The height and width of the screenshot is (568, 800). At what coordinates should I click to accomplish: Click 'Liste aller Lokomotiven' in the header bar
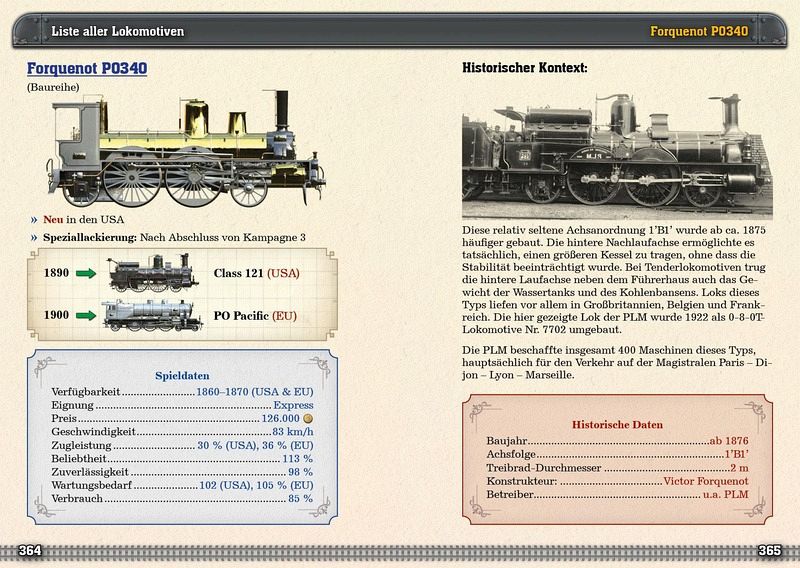pos(117,32)
